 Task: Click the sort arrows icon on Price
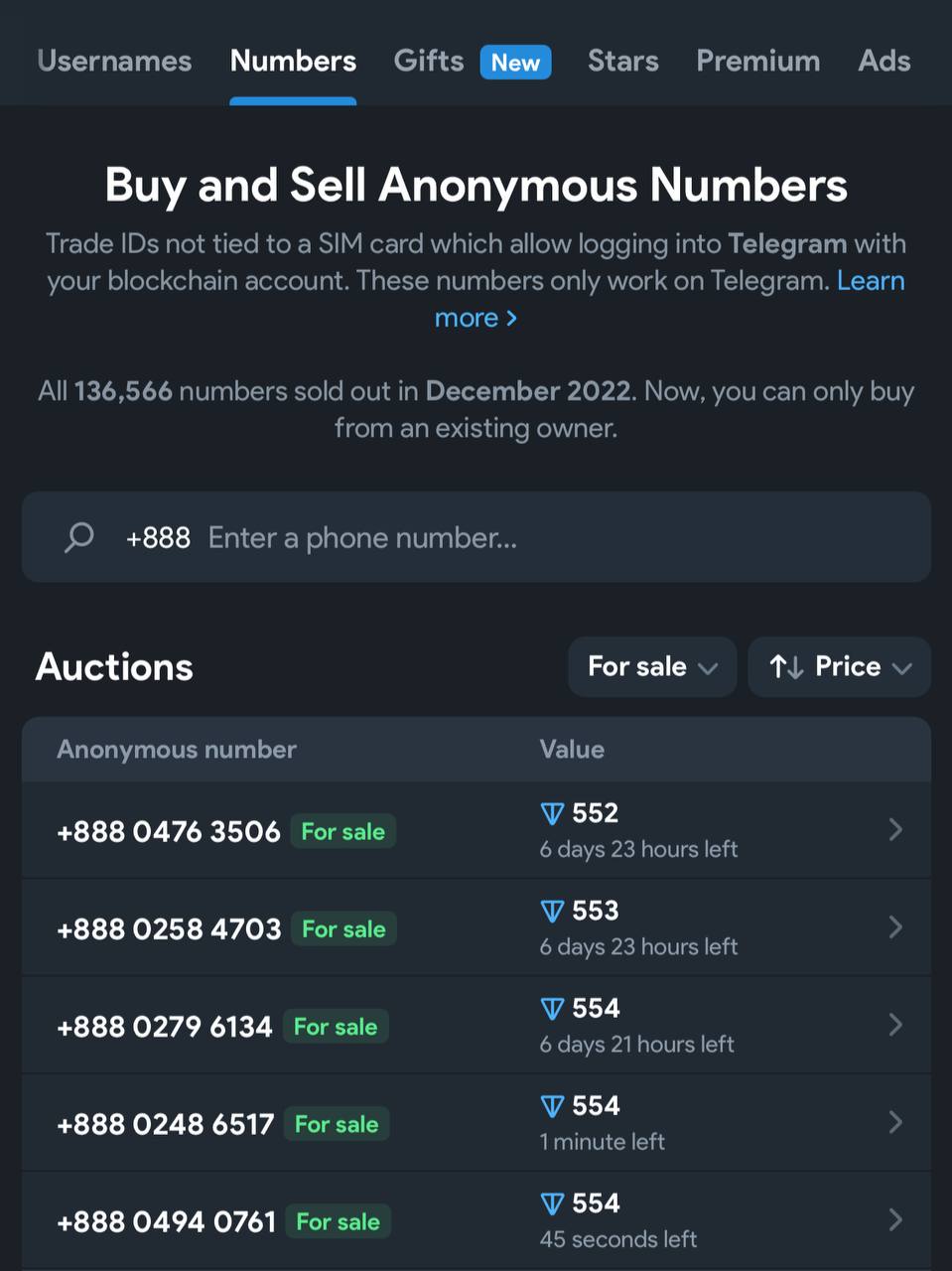tap(786, 666)
